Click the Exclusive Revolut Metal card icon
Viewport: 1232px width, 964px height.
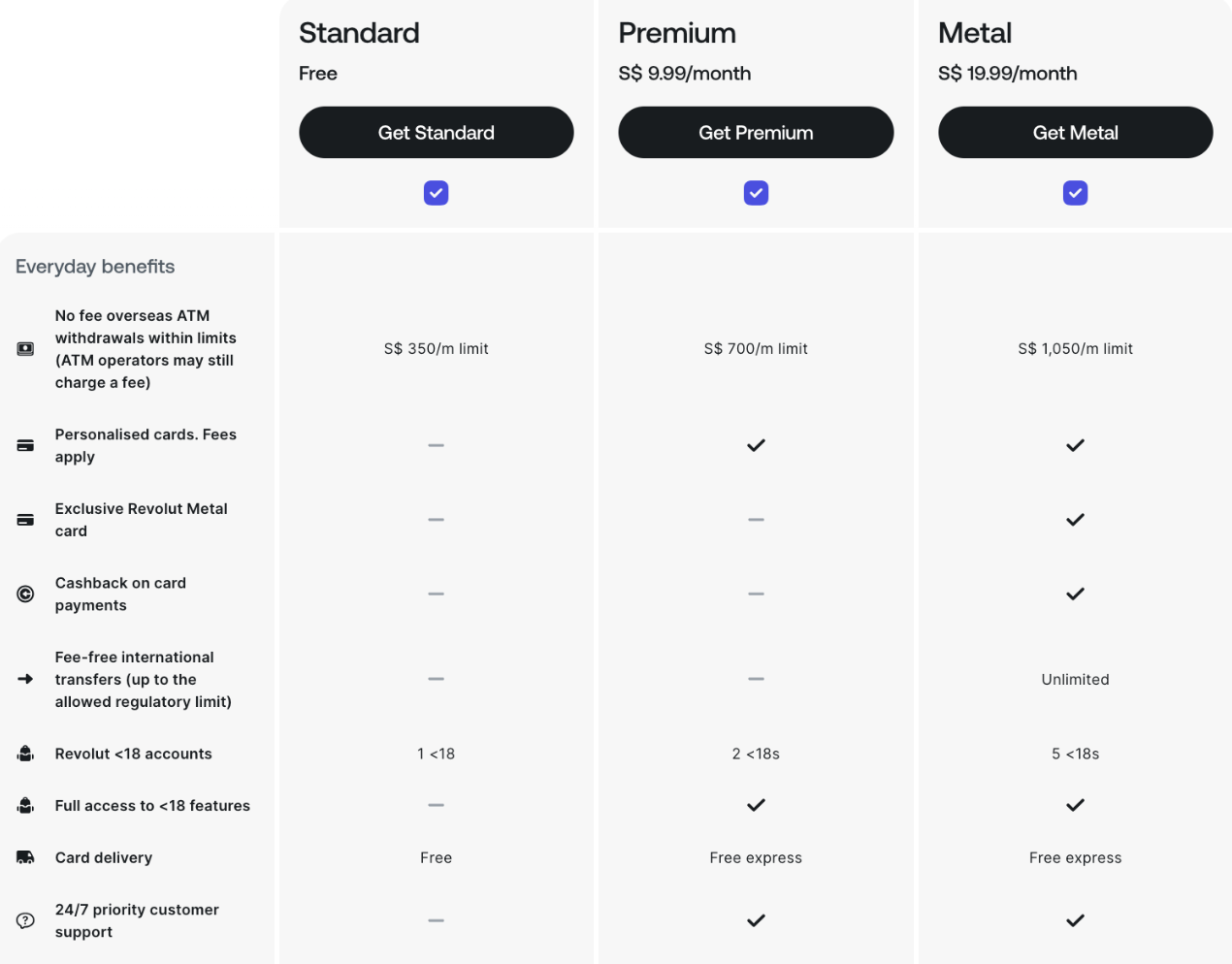(25, 520)
